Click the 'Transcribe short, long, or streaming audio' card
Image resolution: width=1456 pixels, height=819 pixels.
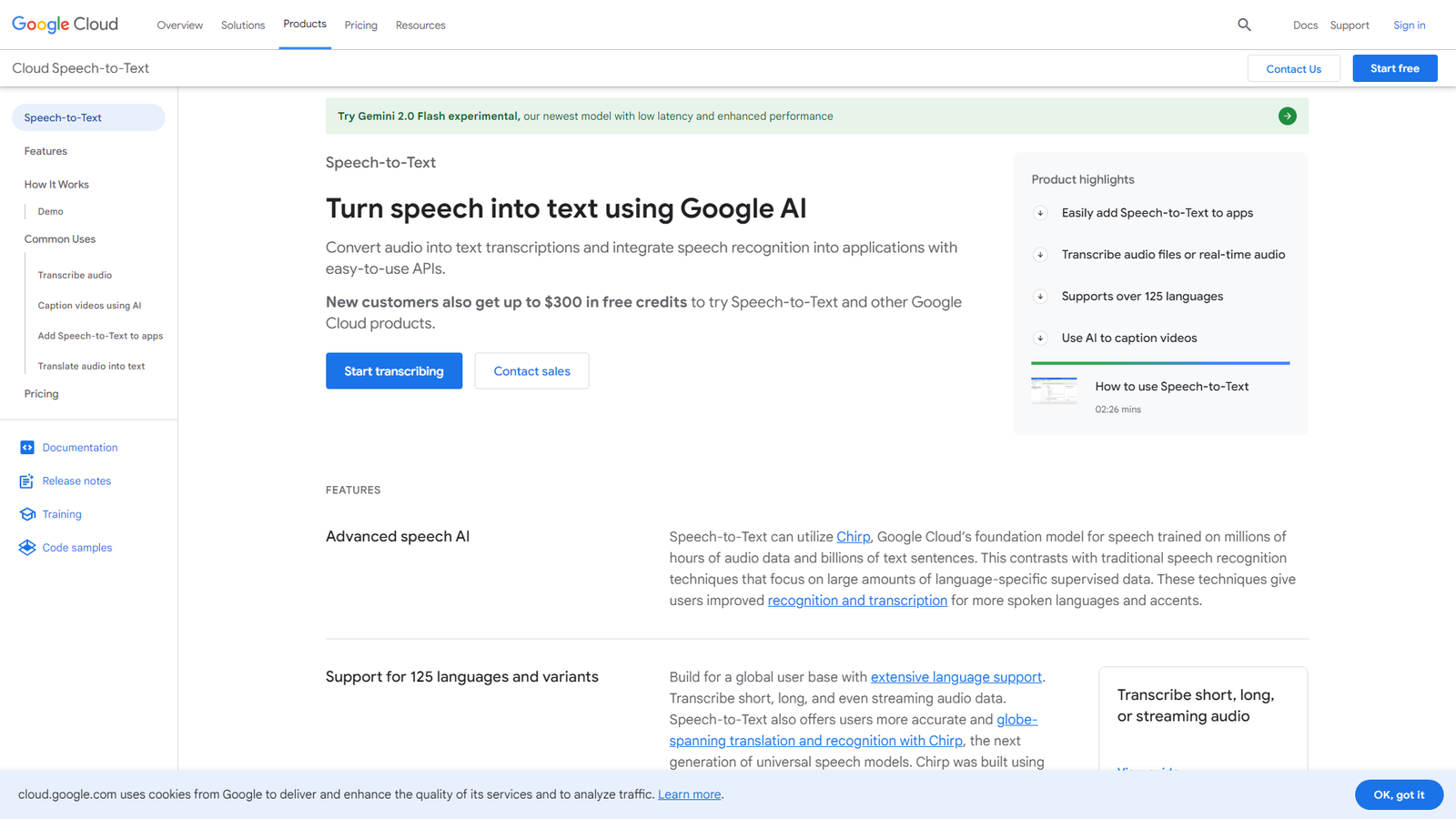pos(1203,719)
